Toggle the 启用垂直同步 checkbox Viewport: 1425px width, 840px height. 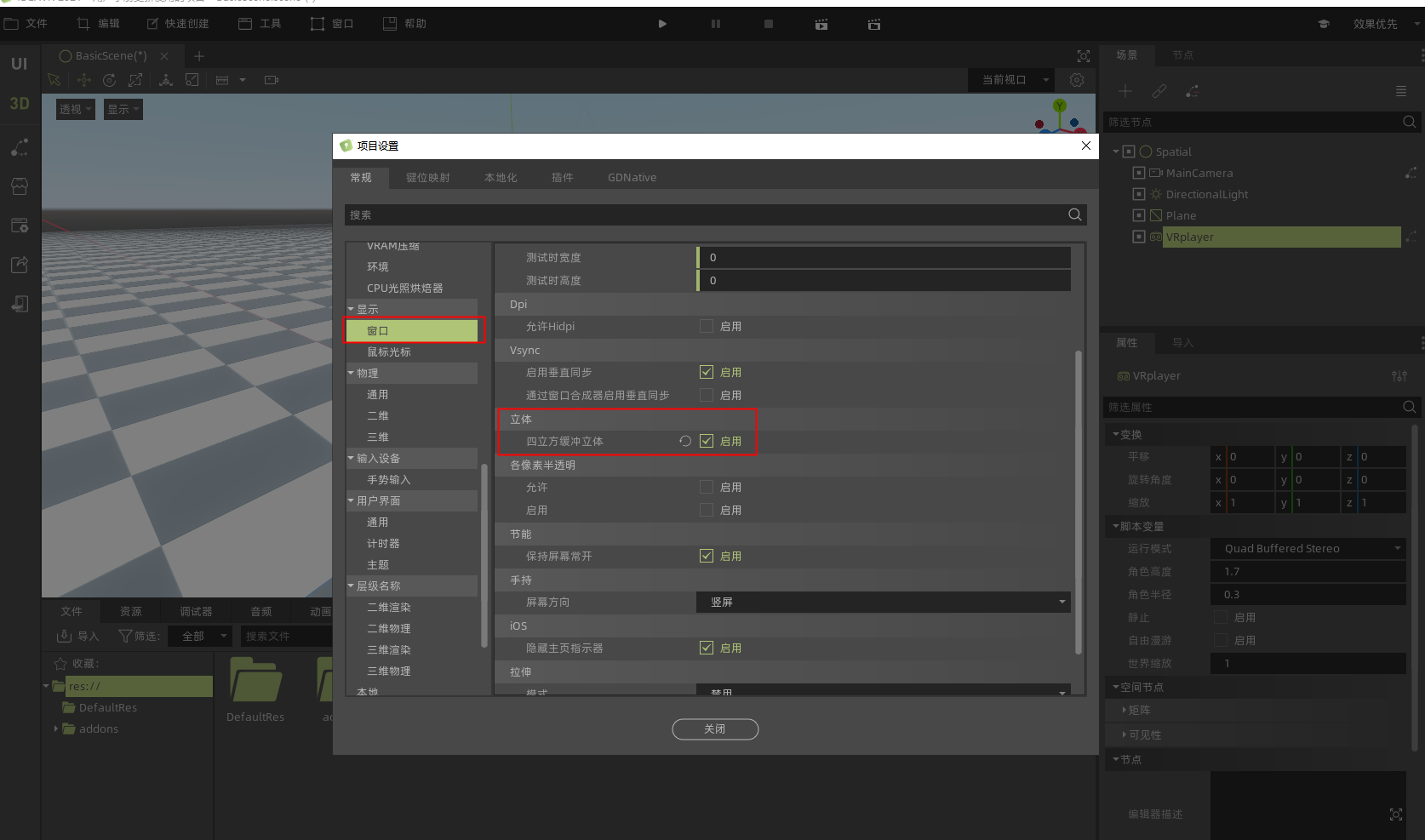[x=707, y=372]
